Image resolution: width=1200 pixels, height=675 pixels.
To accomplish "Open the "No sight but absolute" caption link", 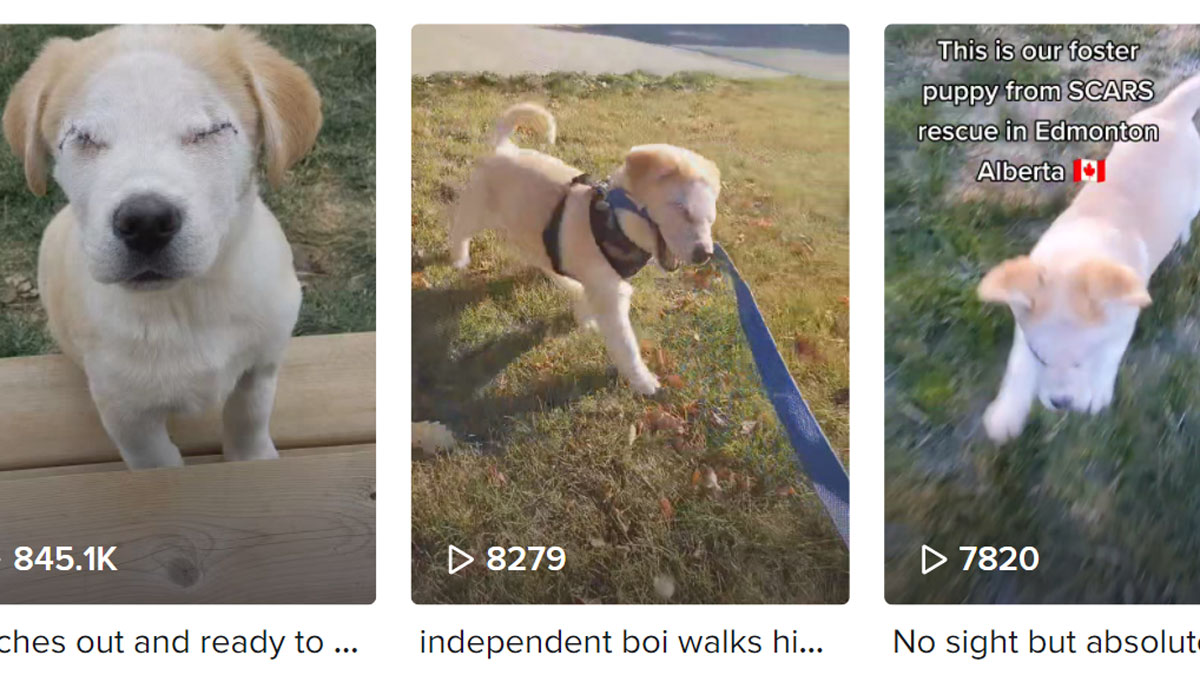I will (1046, 642).
